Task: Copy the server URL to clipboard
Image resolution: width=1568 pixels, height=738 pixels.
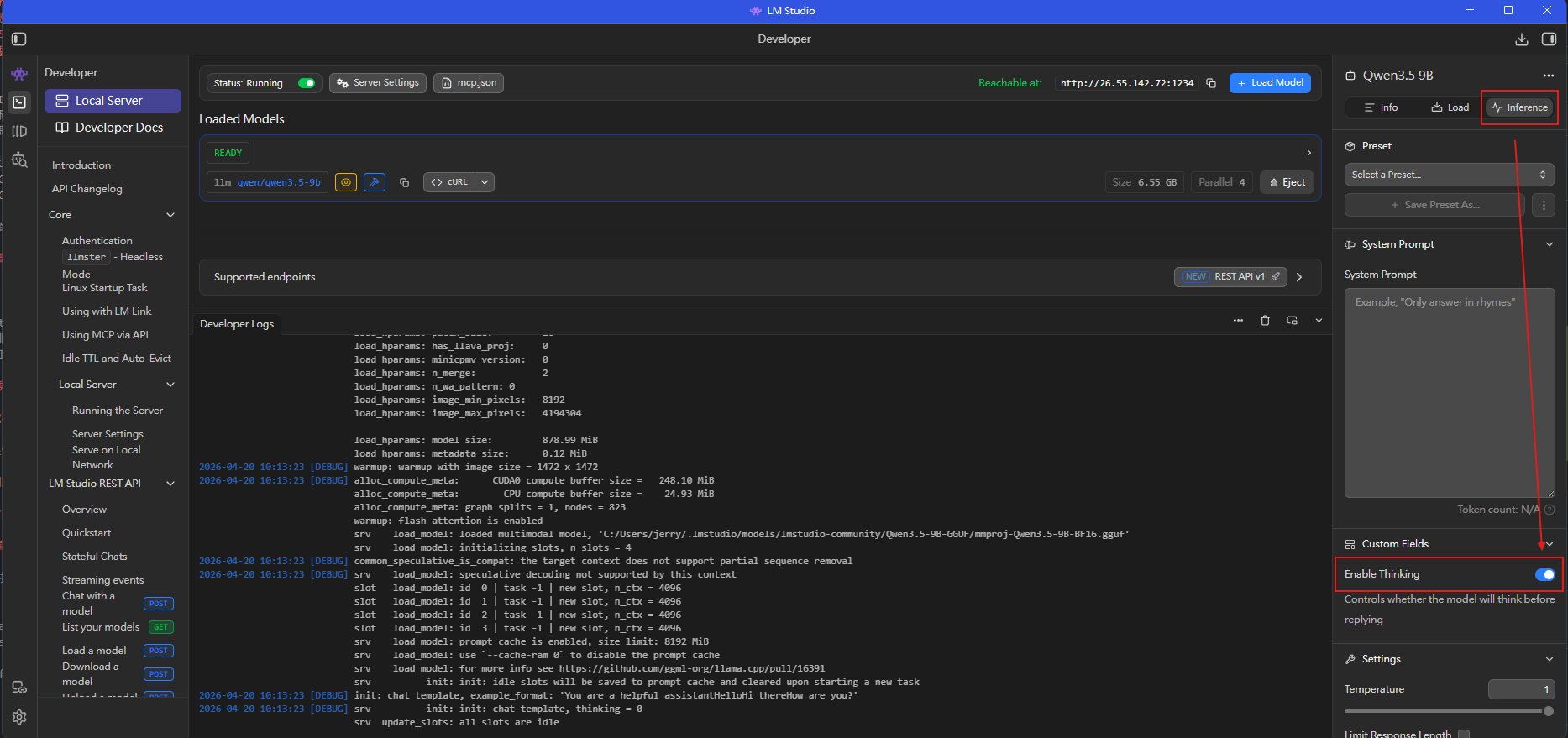Action: coord(1211,83)
